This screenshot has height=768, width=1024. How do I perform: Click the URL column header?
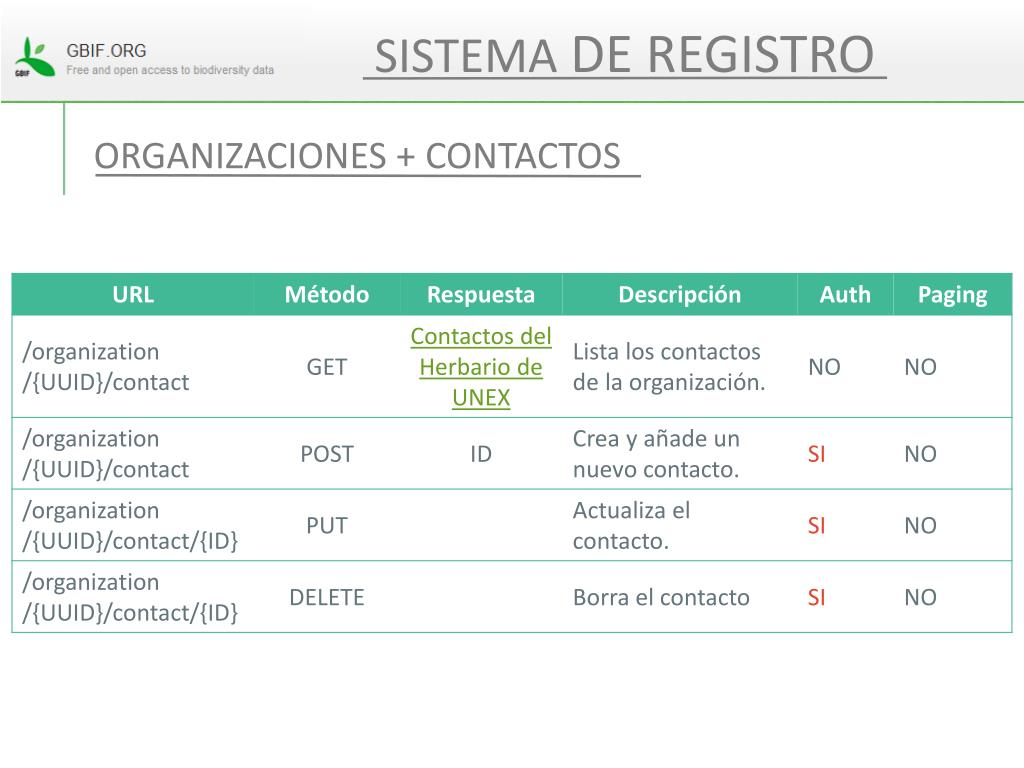tap(133, 295)
